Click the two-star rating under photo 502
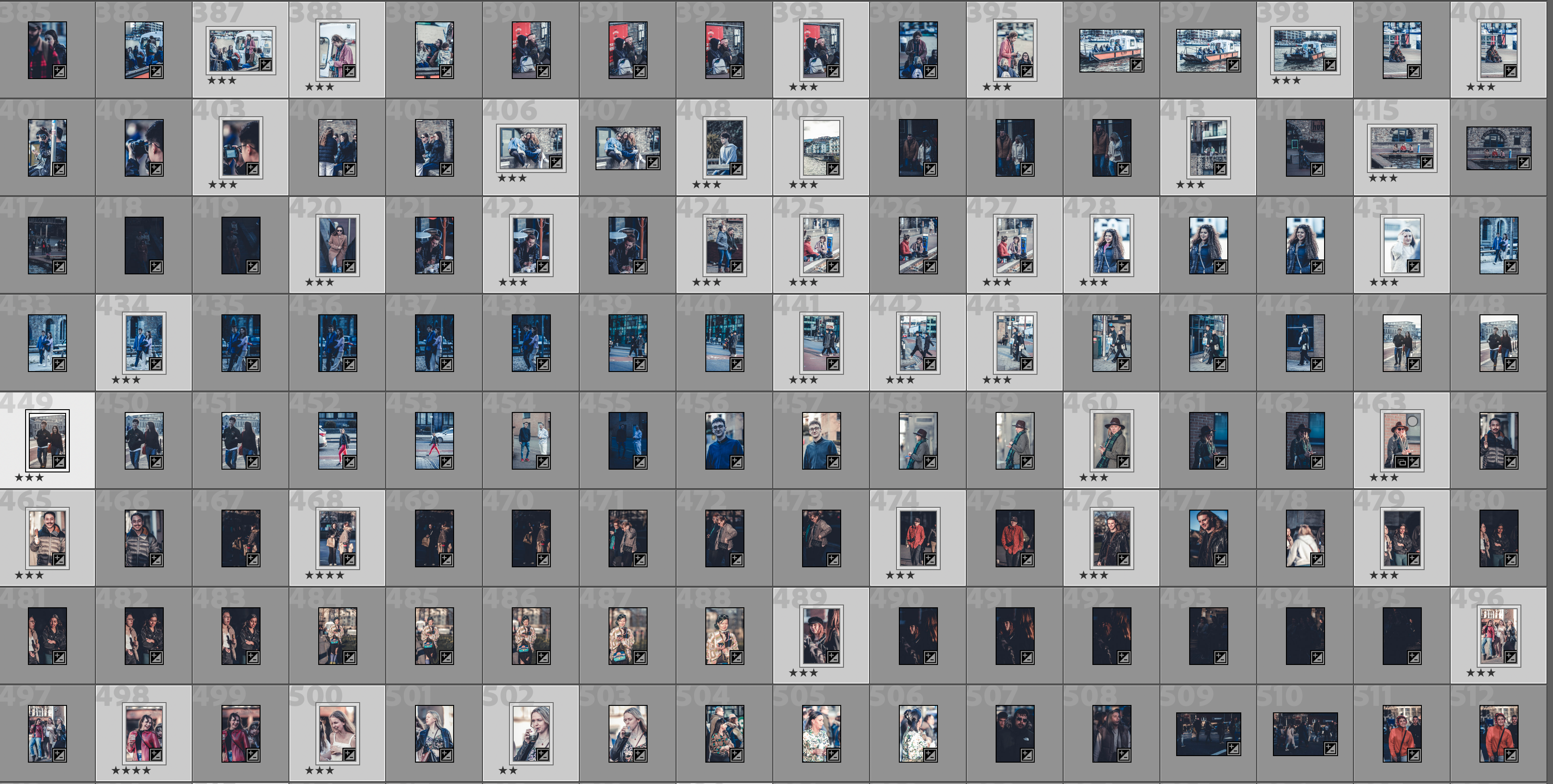Screen dimensions: 1553x784 tap(508, 771)
